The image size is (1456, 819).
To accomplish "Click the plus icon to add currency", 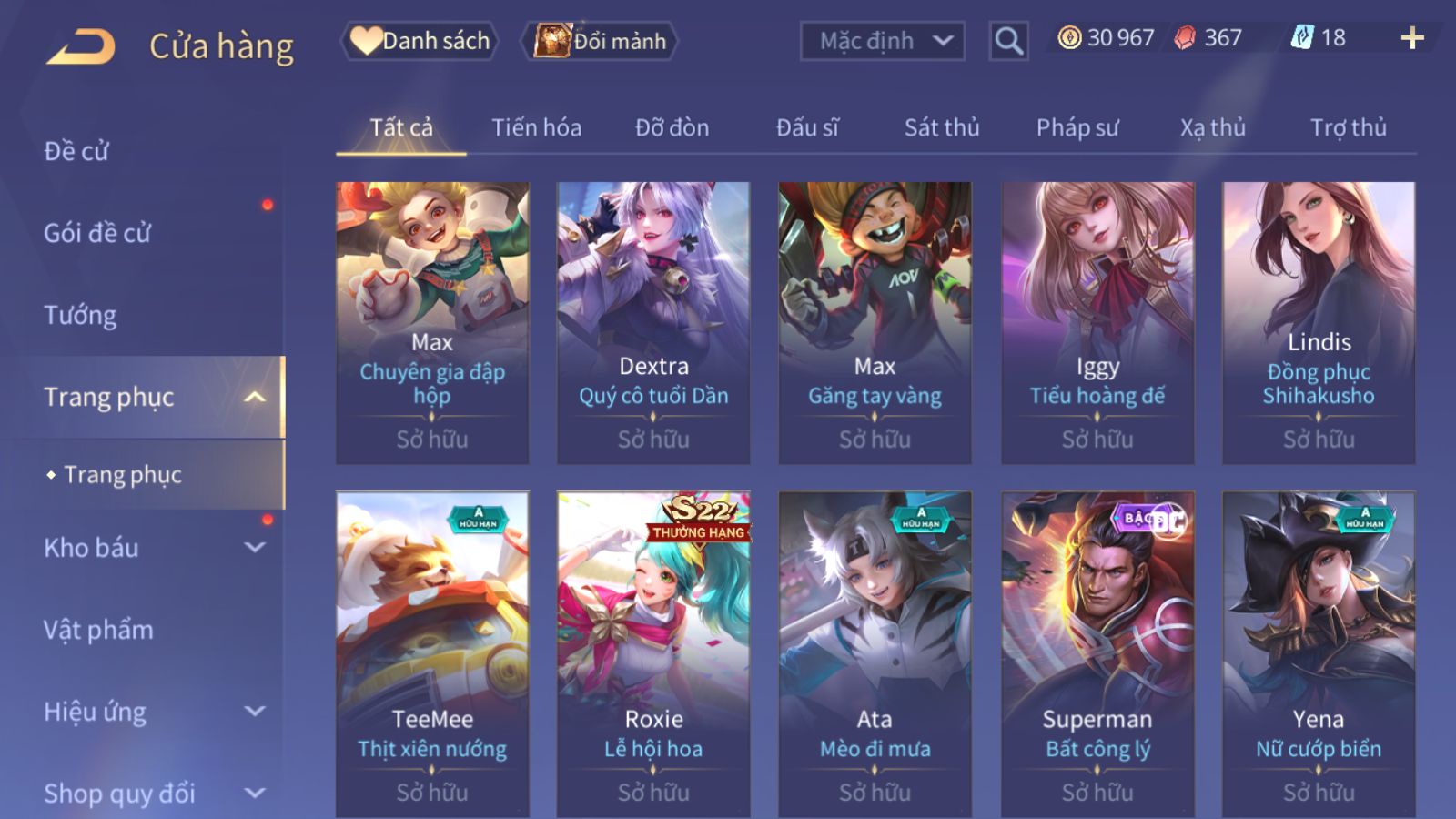I will pyautogui.click(x=1412, y=37).
